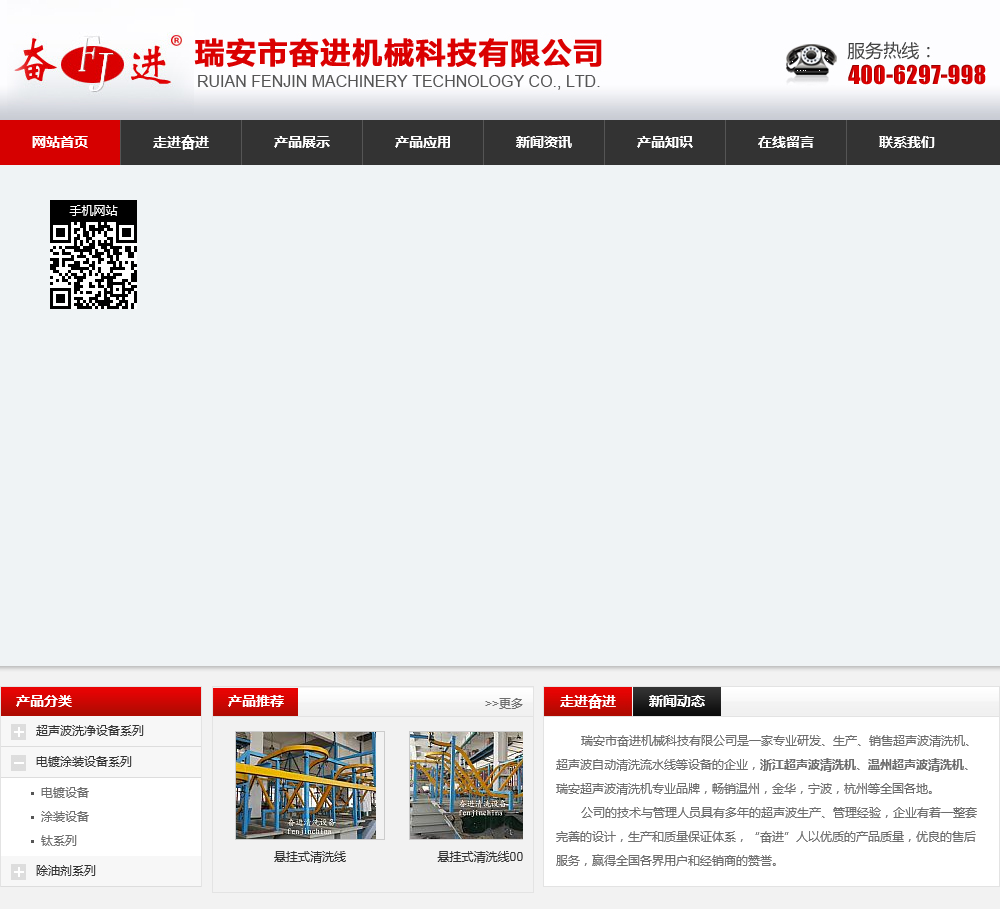The height and width of the screenshot is (909, 1000).
Task: Click the 产品推荐 section heading
Action: (x=256, y=702)
